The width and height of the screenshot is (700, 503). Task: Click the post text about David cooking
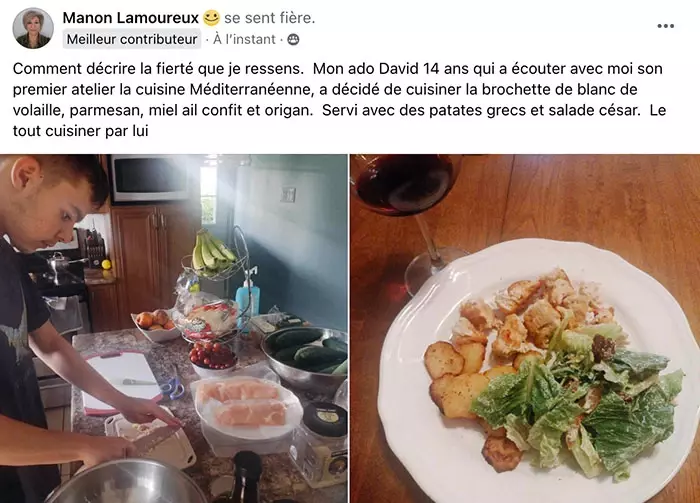click(339, 100)
